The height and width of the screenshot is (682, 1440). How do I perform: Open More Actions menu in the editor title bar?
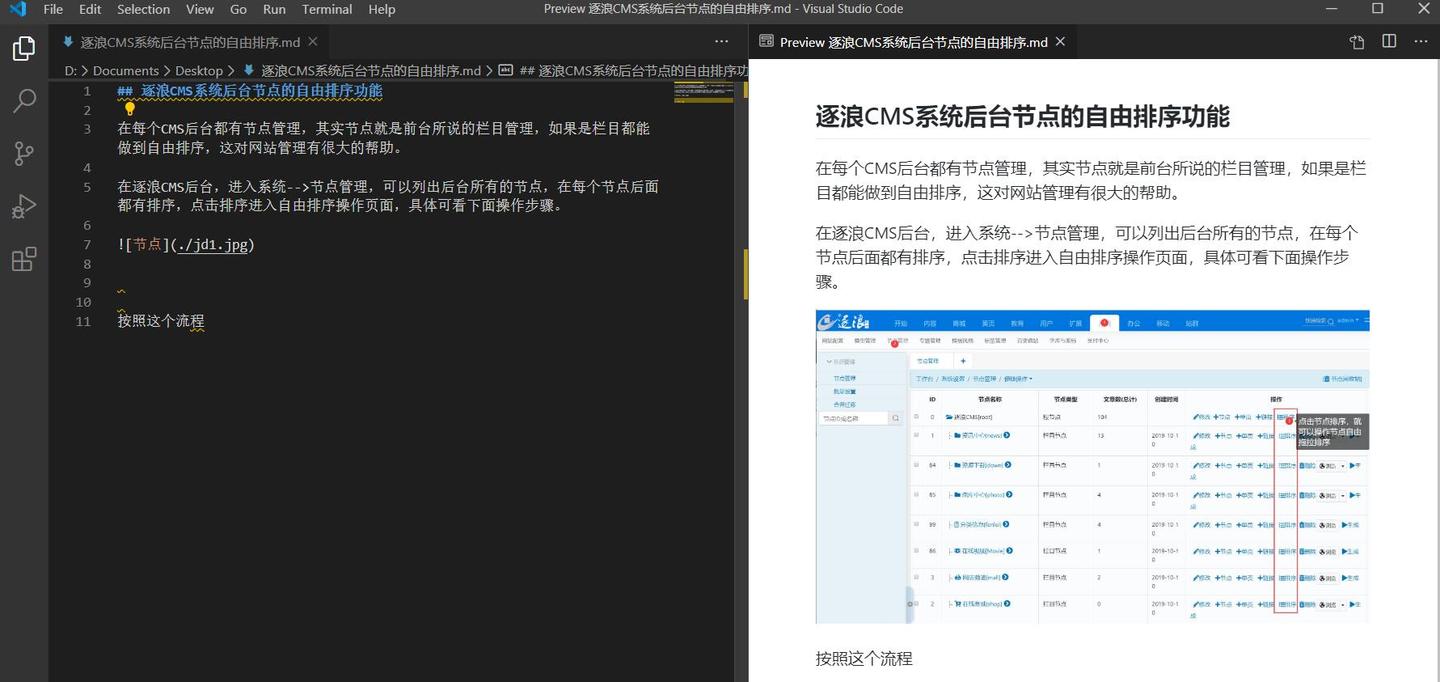click(x=721, y=41)
